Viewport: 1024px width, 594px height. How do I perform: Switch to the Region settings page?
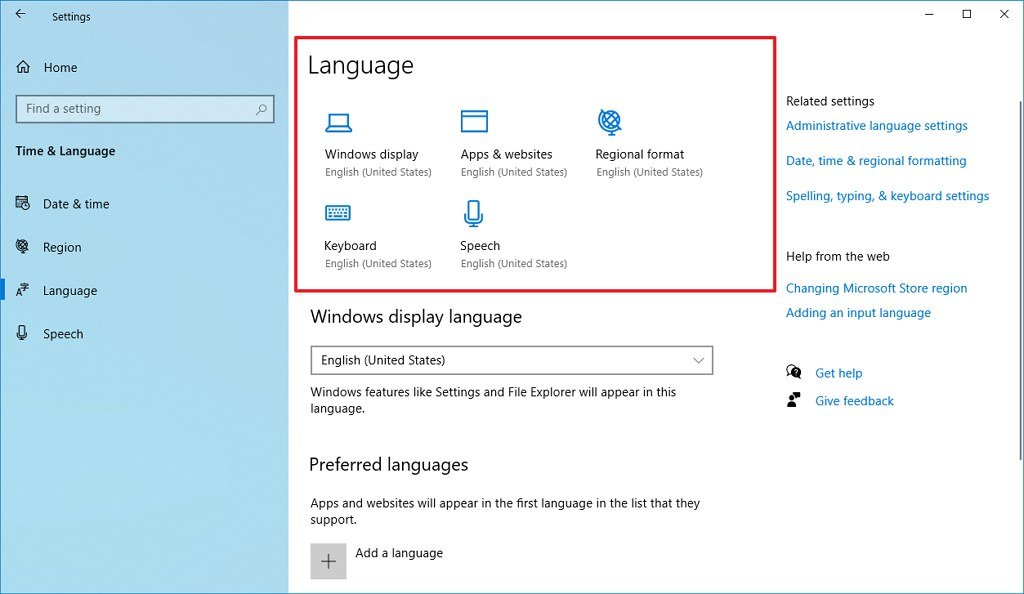pyautogui.click(x=62, y=247)
